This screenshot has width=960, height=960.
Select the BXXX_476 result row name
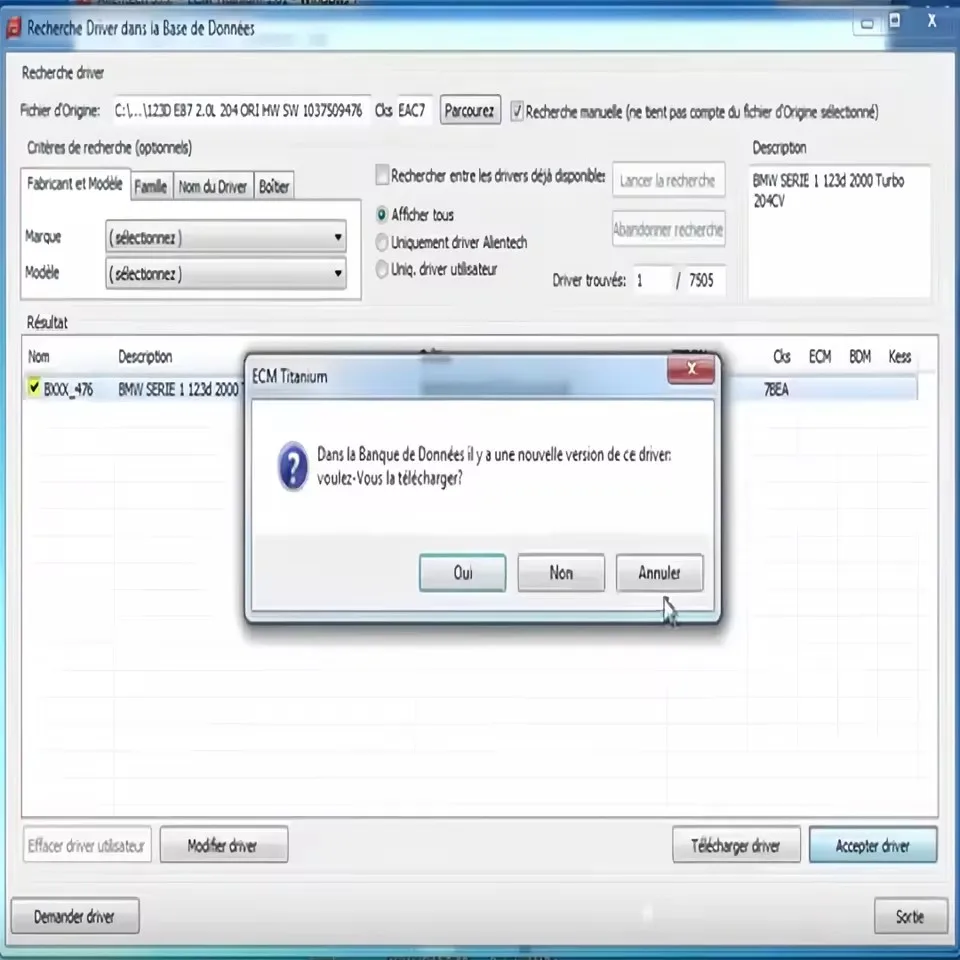coord(68,389)
